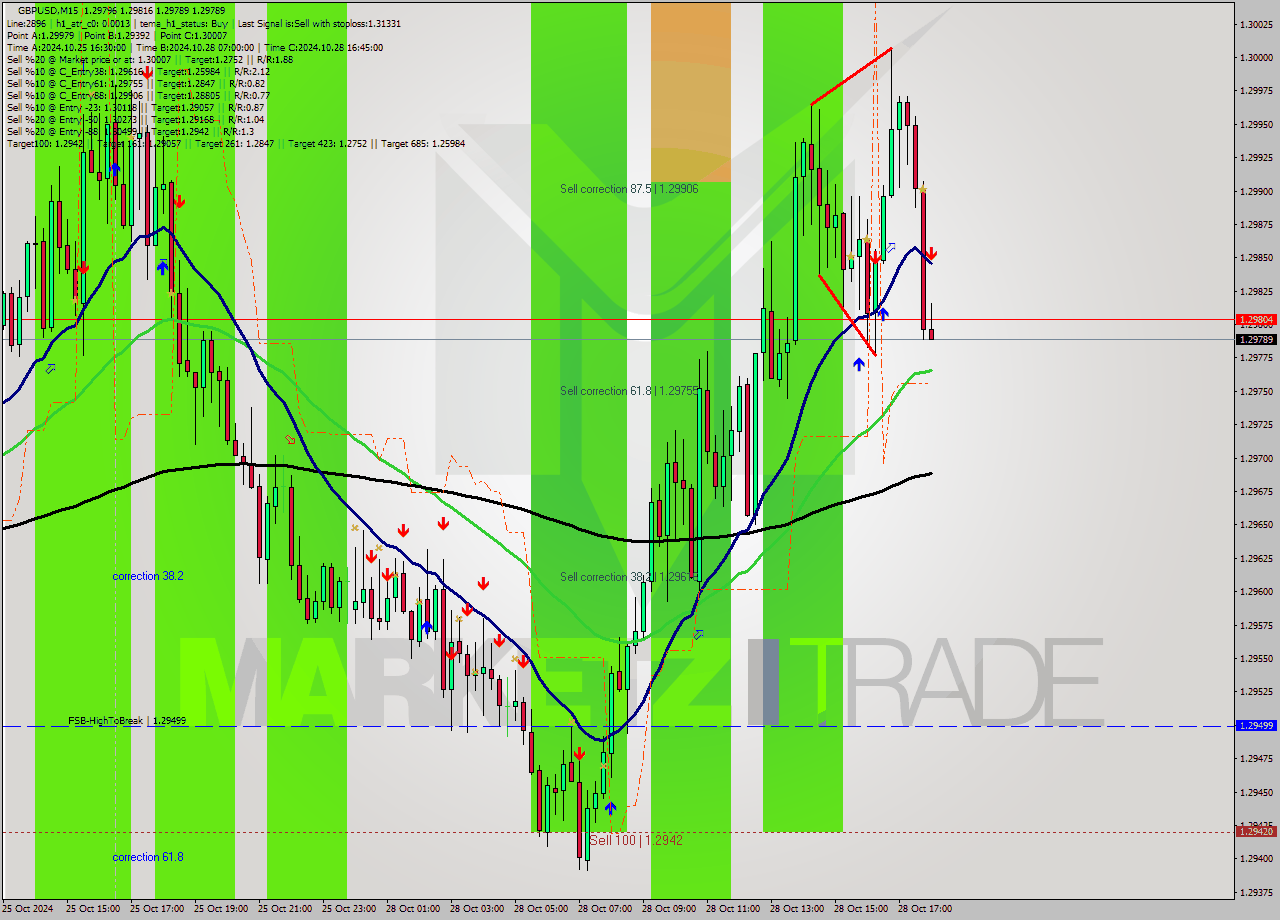Click the '28 Oct 01:00' time axis label
Image resolution: width=1280 pixels, height=920 pixels.
[413, 909]
